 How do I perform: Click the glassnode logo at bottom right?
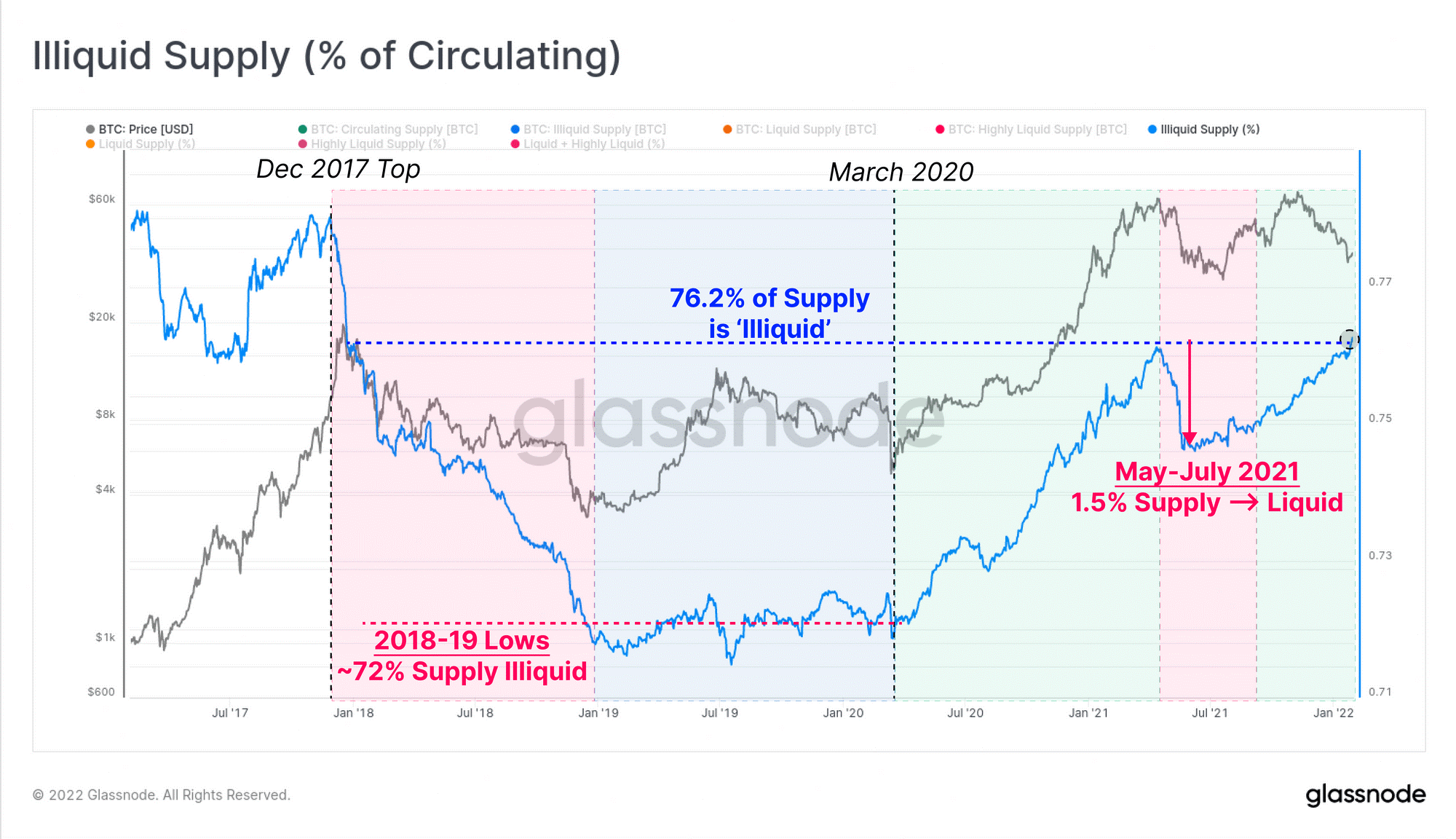(1365, 795)
